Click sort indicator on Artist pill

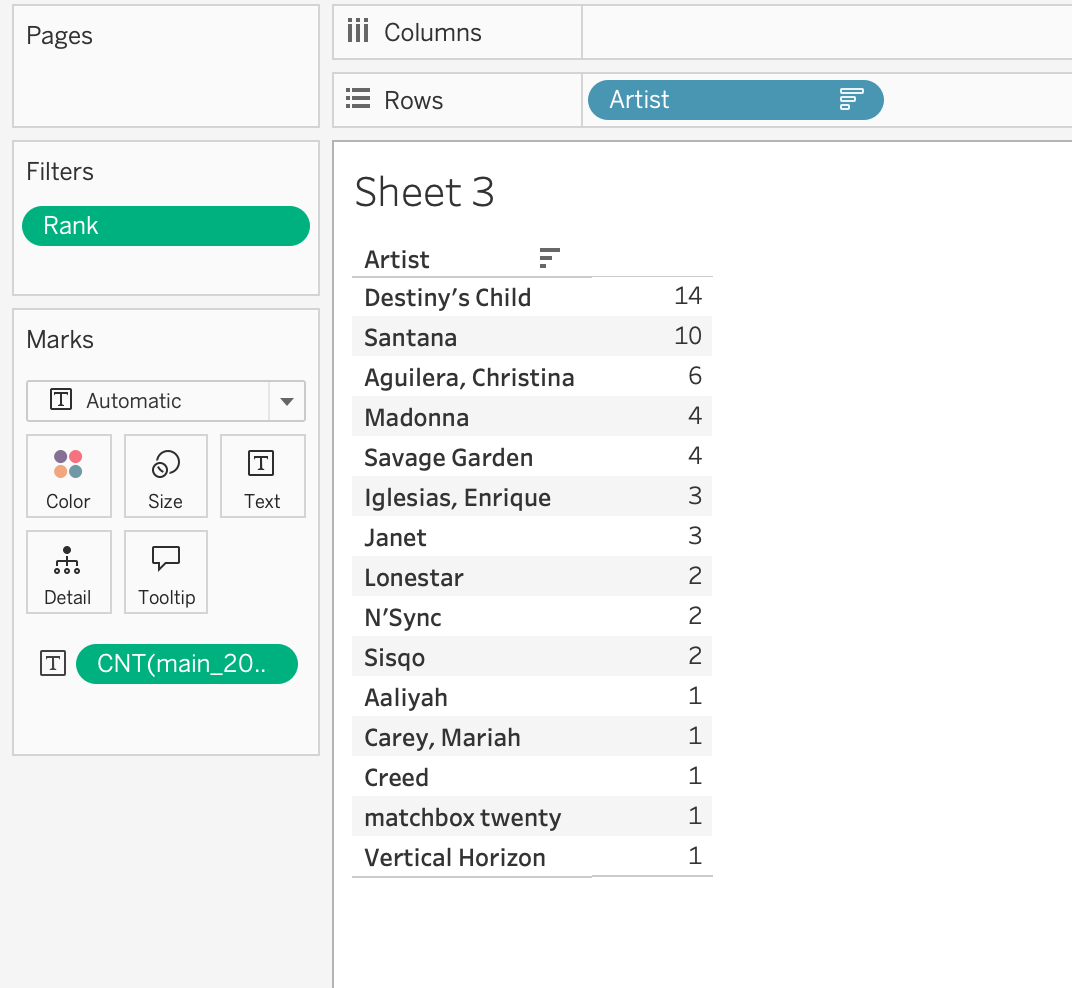[851, 99]
